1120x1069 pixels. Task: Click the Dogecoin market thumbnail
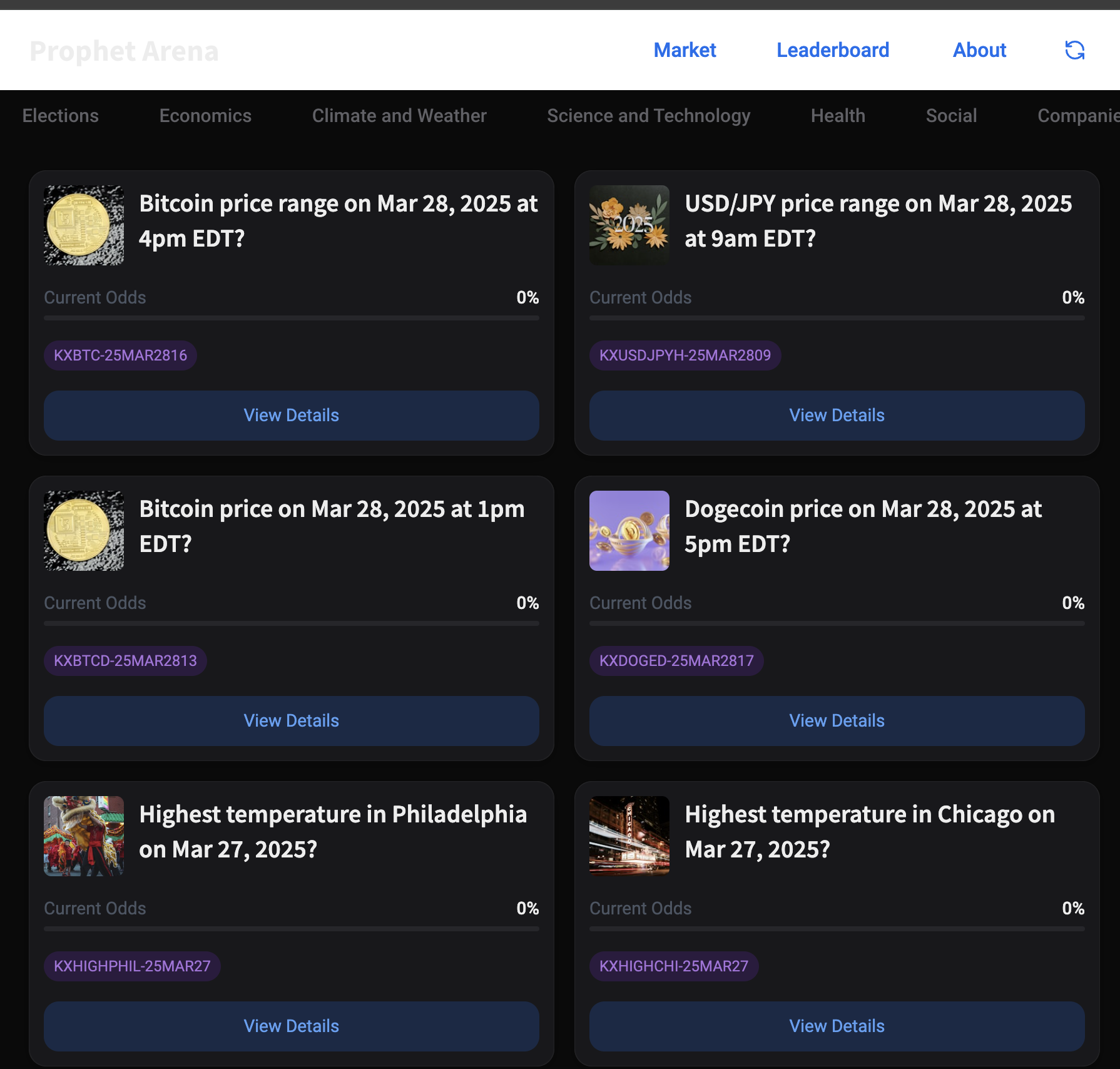pyautogui.click(x=629, y=531)
